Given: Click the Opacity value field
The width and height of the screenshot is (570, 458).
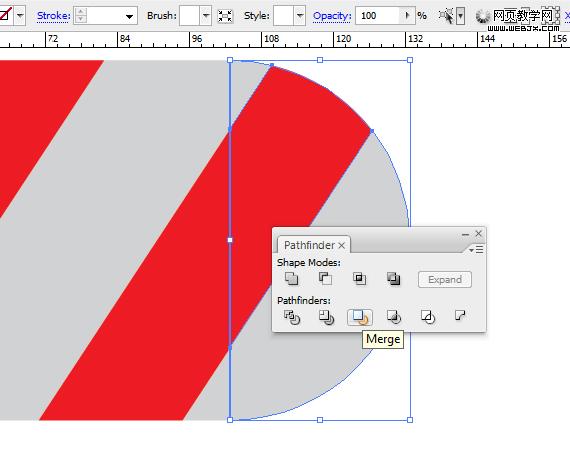Looking at the screenshot, I should 378,16.
